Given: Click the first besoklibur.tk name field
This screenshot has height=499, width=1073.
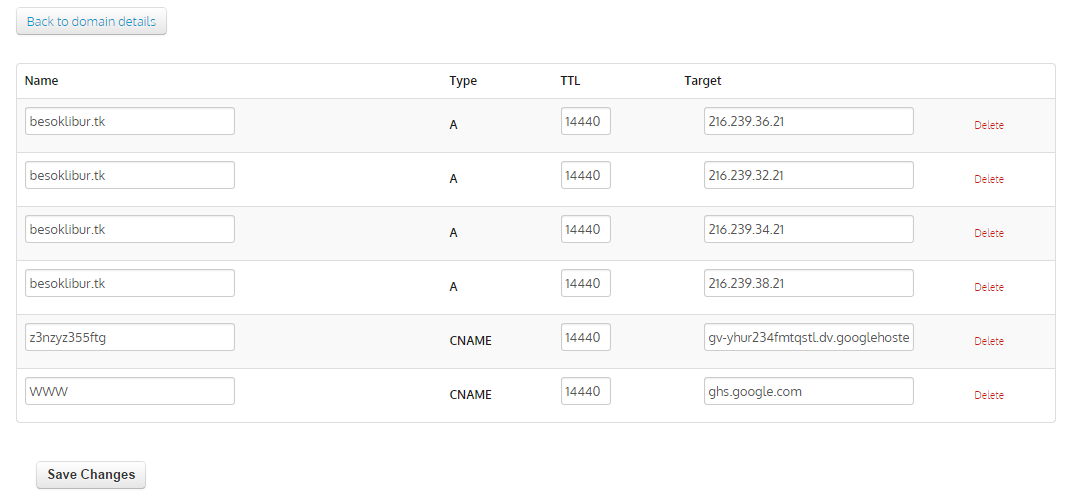Looking at the screenshot, I should click(x=130, y=121).
